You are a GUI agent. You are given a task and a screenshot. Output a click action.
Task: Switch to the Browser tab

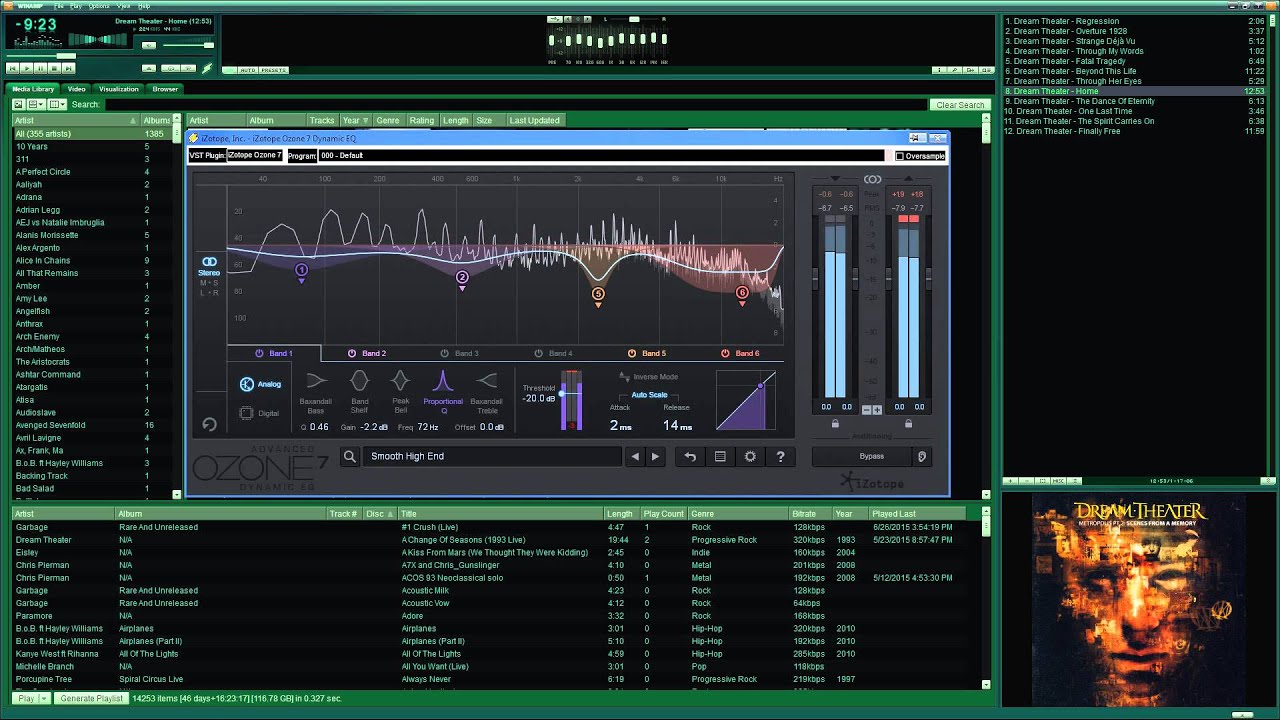click(165, 89)
